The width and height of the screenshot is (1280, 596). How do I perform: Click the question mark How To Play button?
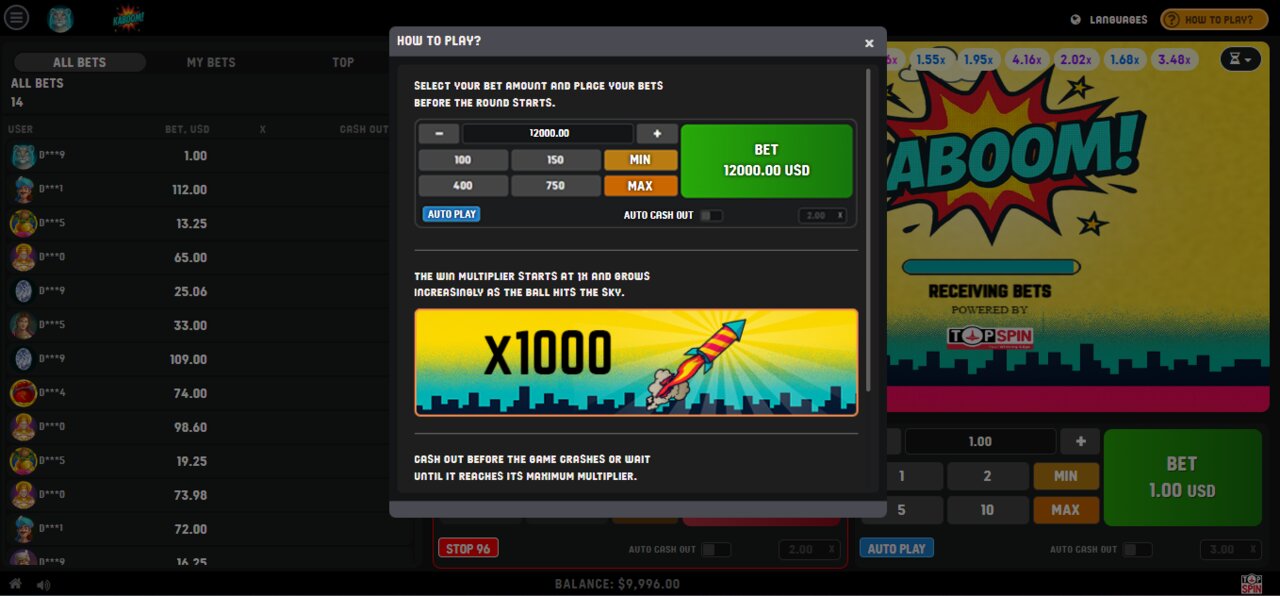1214,19
